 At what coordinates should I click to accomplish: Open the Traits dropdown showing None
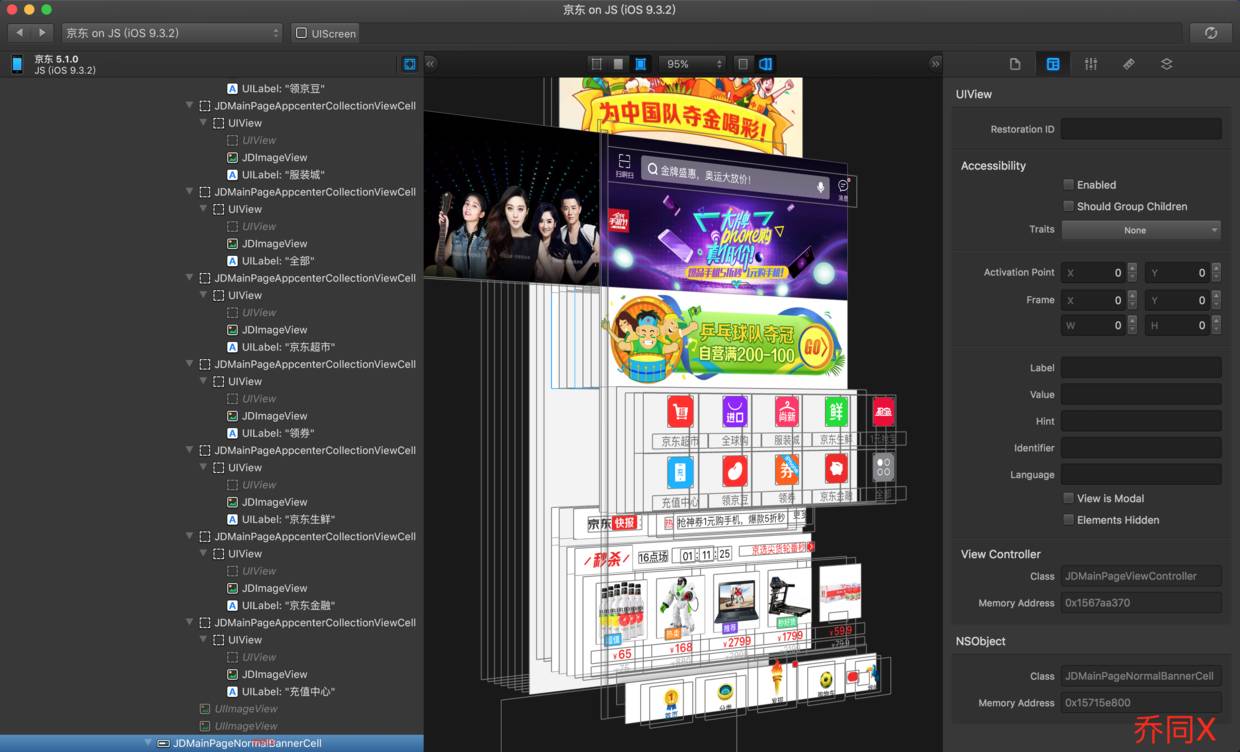1141,230
